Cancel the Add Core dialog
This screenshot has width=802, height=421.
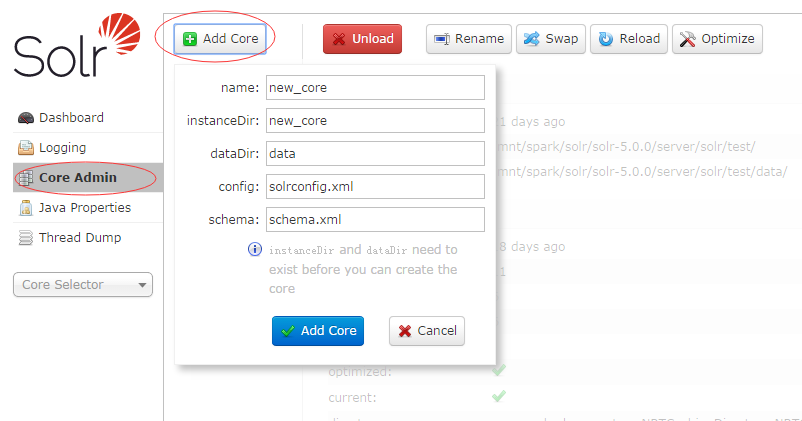427,331
